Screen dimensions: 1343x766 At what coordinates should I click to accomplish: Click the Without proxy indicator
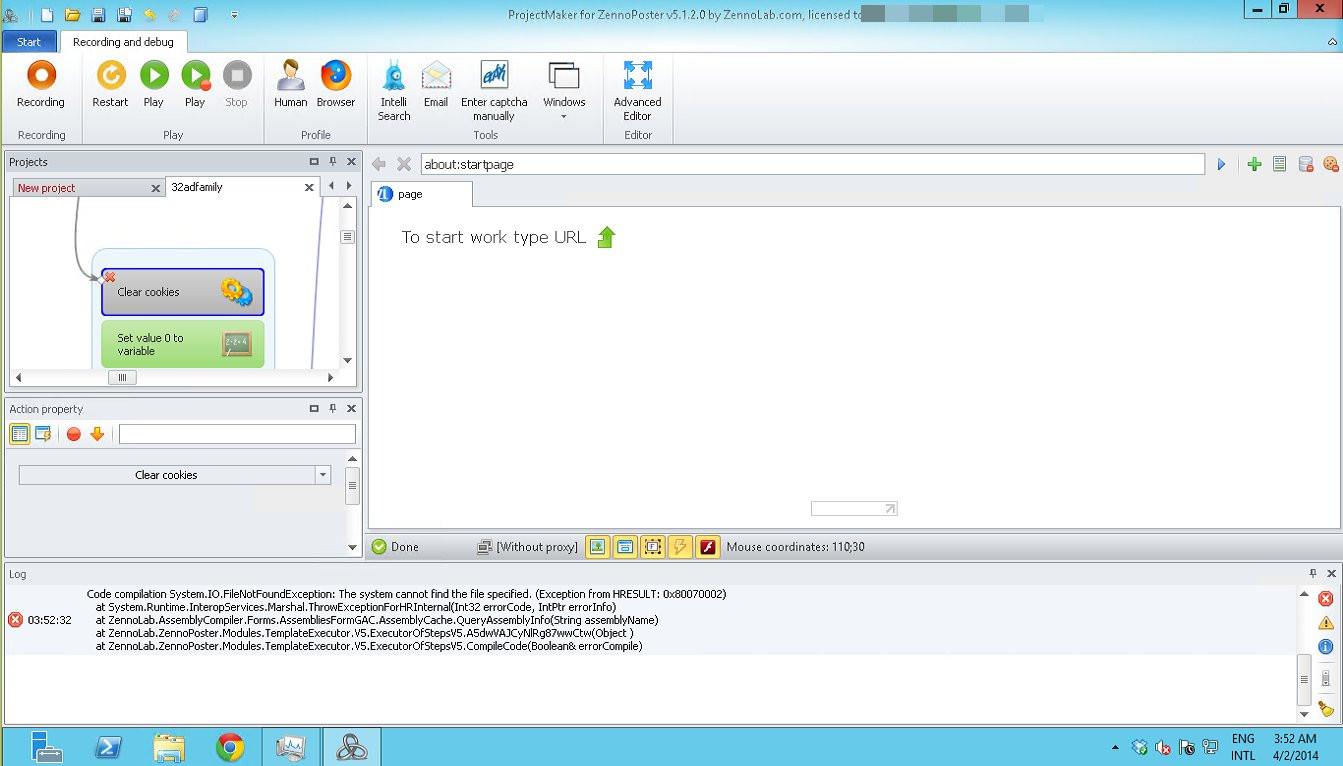pos(528,547)
